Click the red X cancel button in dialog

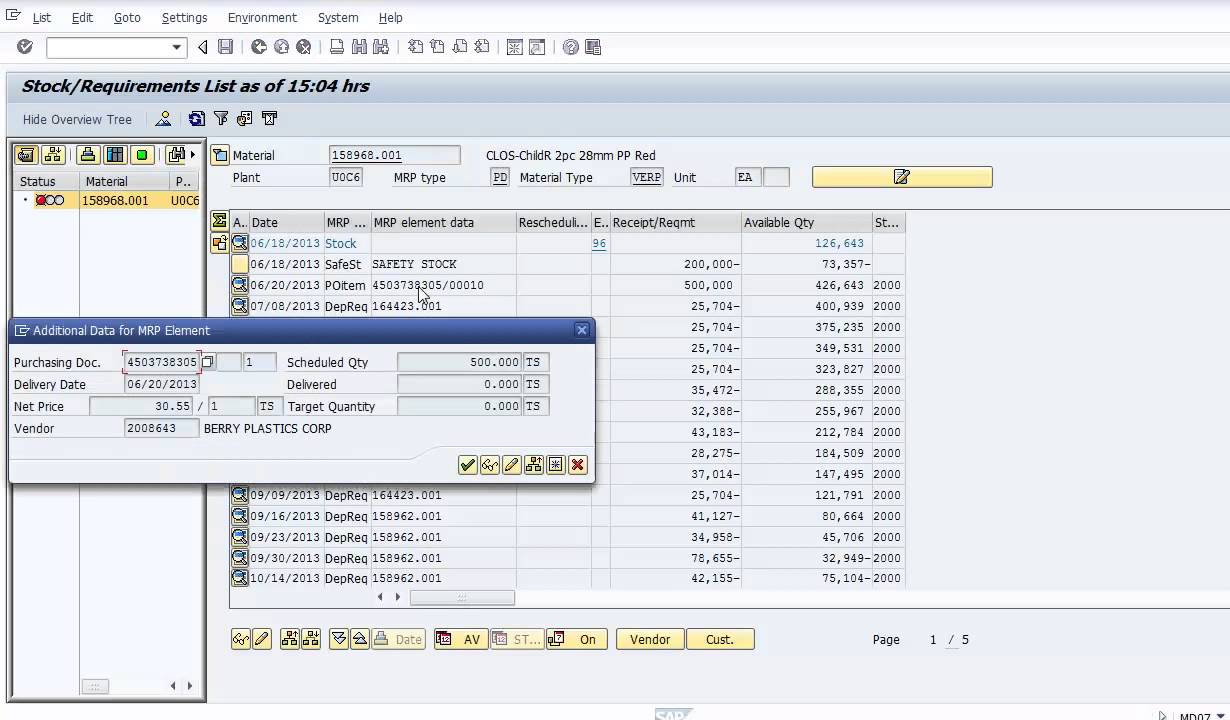tap(577, 465)
